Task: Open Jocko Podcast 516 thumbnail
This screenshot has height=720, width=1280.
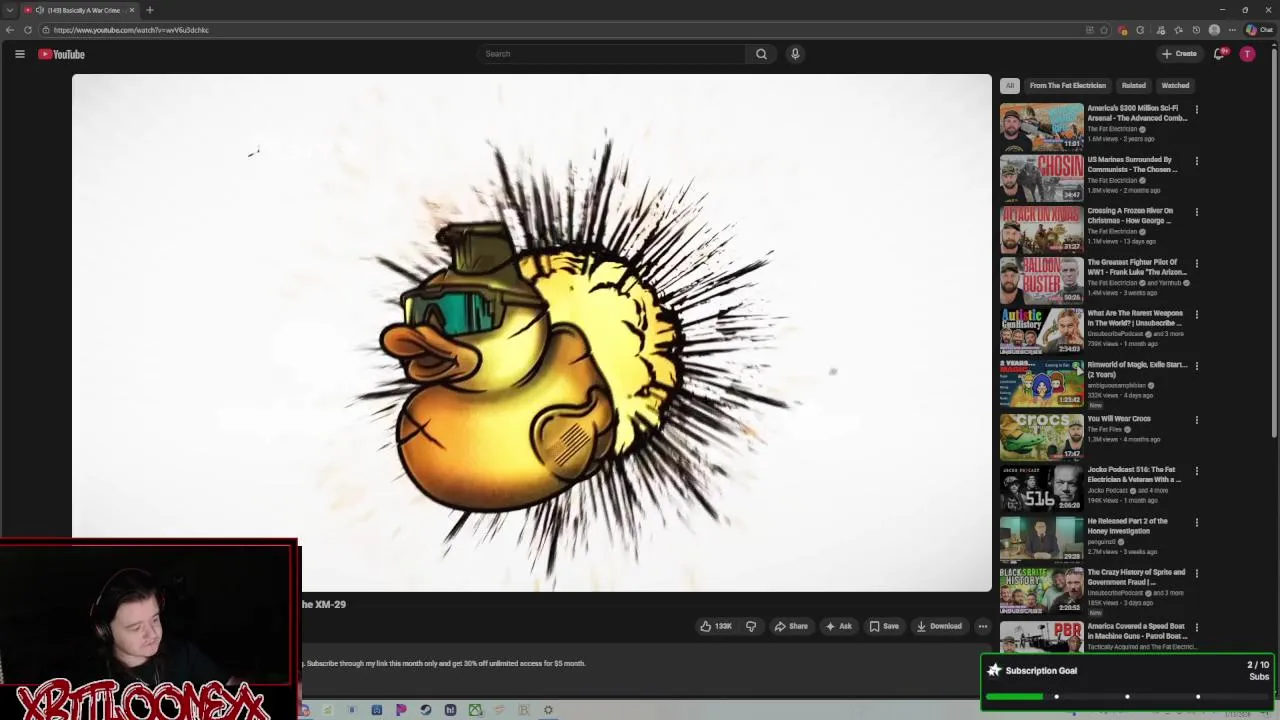Action: (x=1041, y=488)
